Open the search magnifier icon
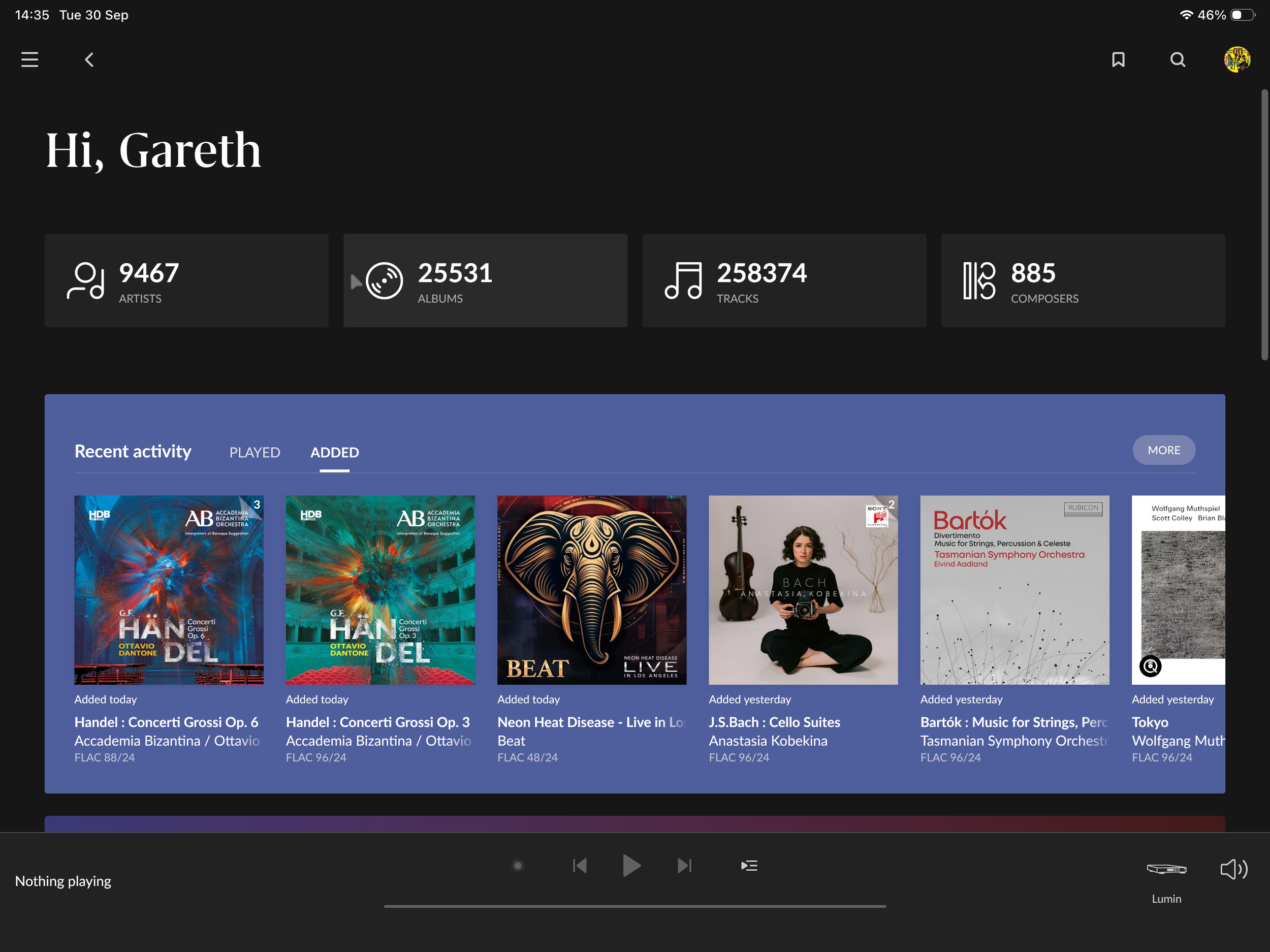This screenshot has height=952, width=1270. click(1178, 60)
